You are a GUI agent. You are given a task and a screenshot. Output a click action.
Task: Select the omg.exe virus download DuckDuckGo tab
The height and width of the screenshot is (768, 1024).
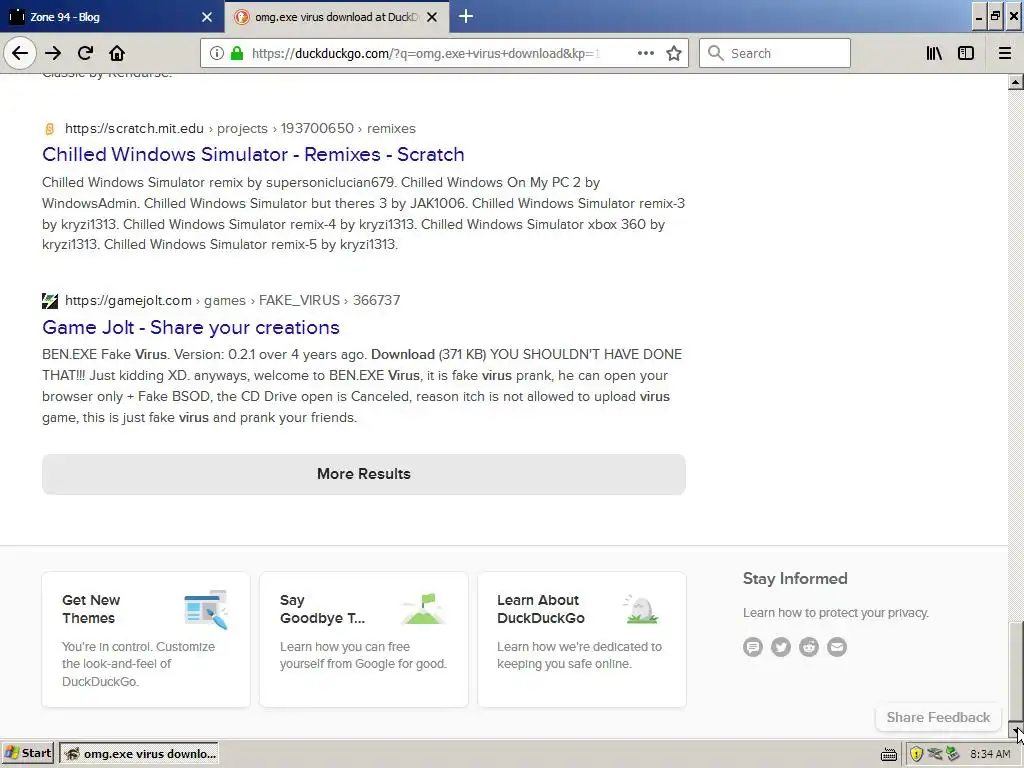point(336,16)
